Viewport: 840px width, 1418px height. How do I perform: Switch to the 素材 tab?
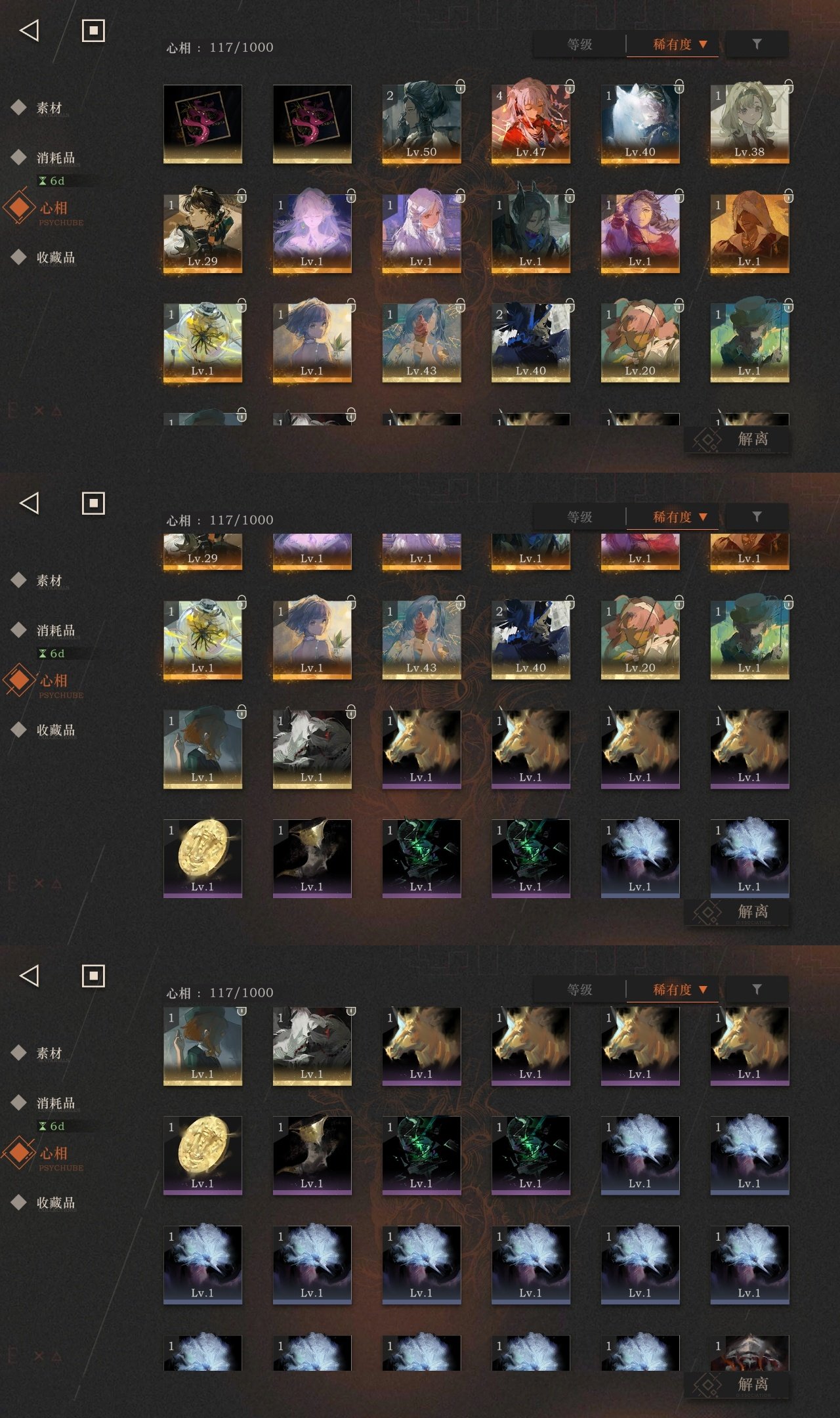[49, 108]
